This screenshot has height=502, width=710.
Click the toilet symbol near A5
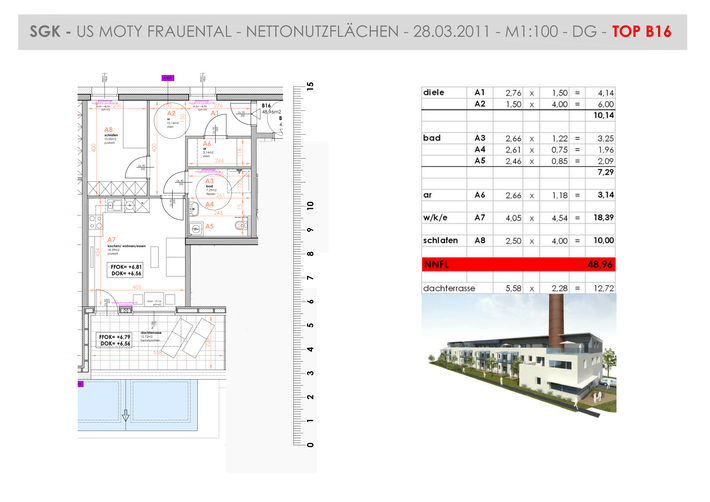(240, 225)
